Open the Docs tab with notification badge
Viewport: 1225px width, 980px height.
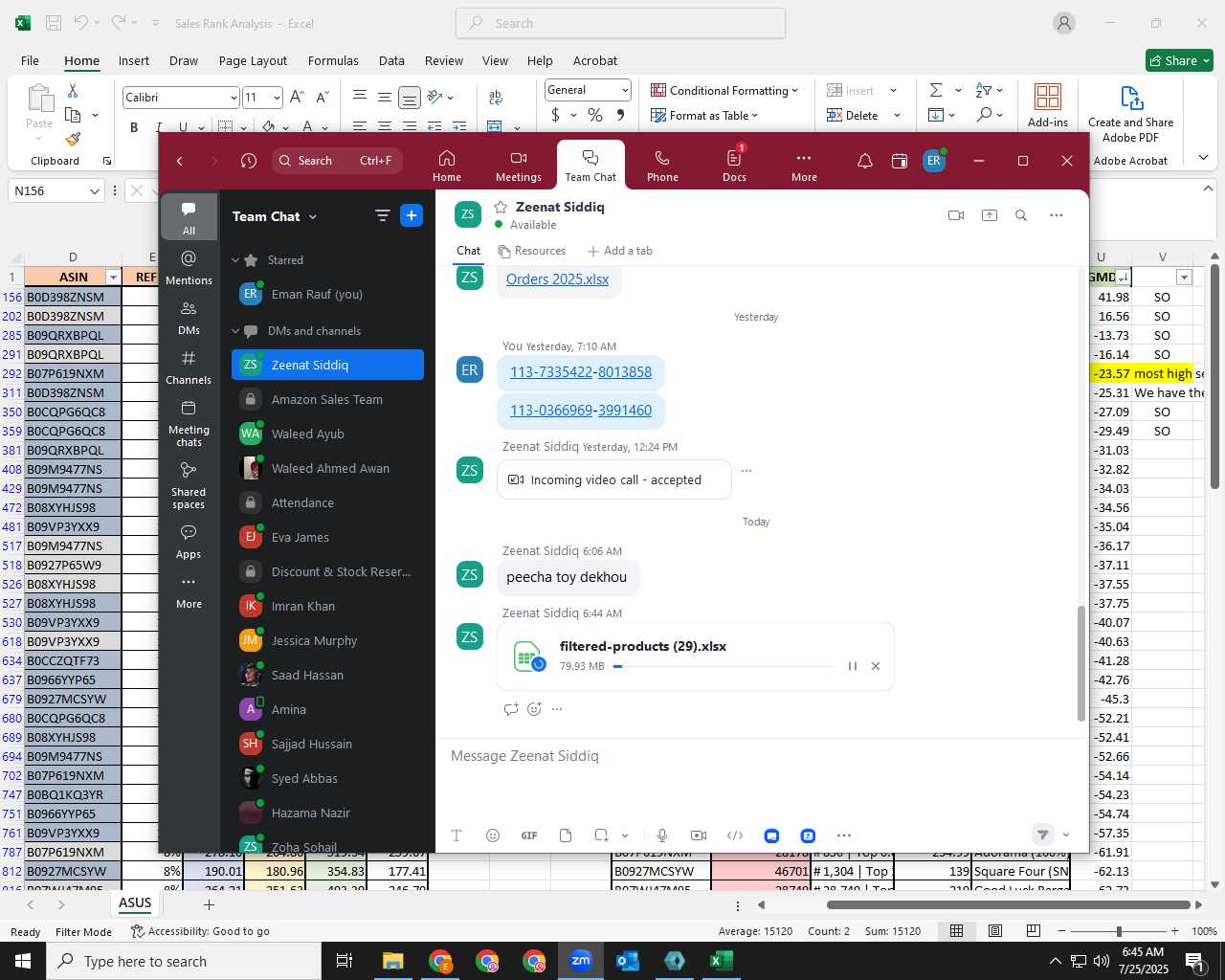coord(734,165)
